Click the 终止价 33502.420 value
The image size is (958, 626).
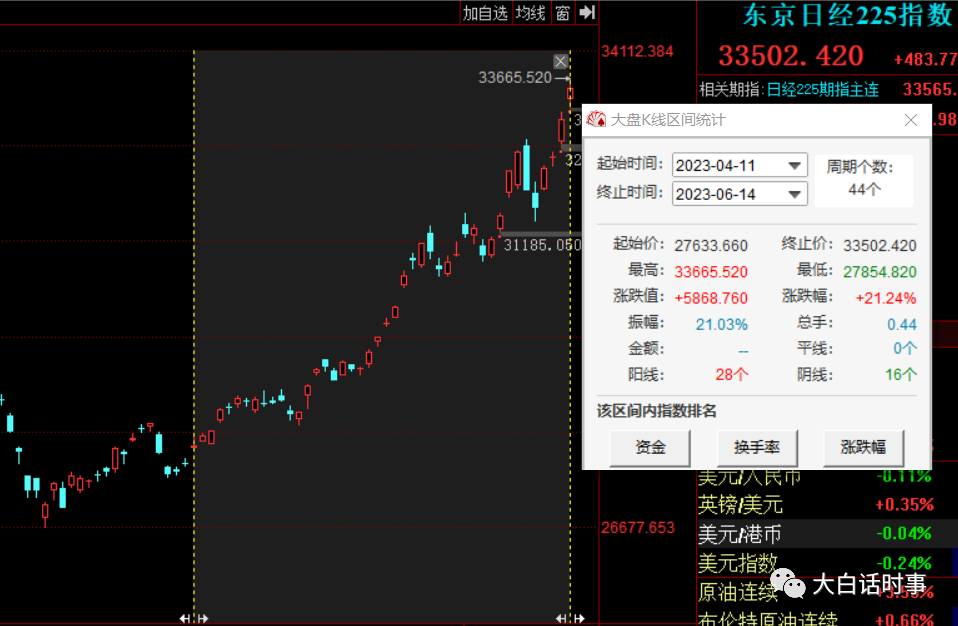click(x=880, y=246)
